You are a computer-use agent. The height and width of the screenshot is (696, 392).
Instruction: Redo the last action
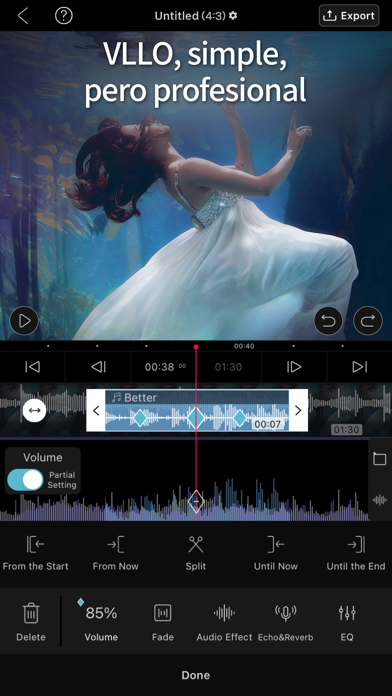pos(368,320)
